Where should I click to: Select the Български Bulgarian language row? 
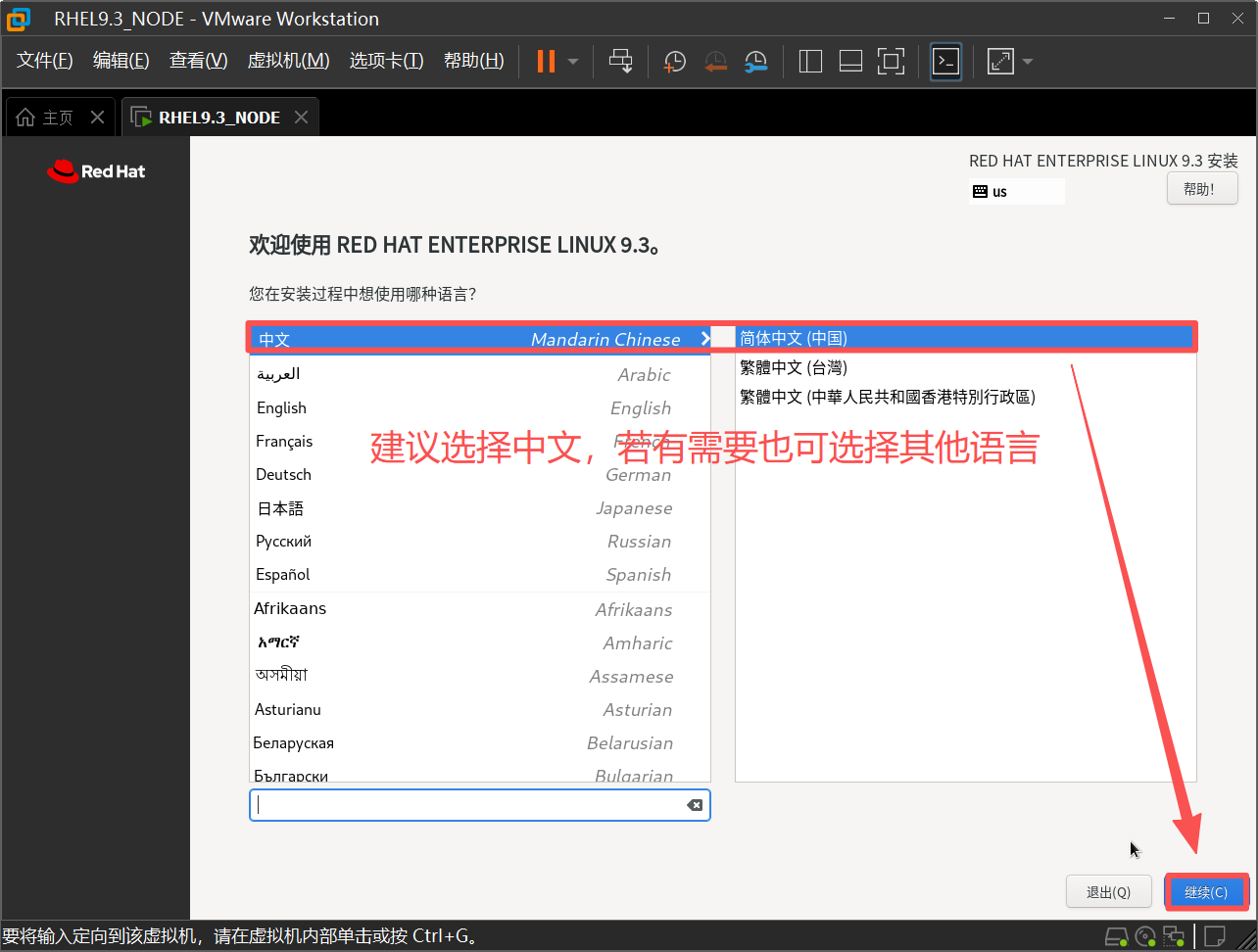(480, 772)
